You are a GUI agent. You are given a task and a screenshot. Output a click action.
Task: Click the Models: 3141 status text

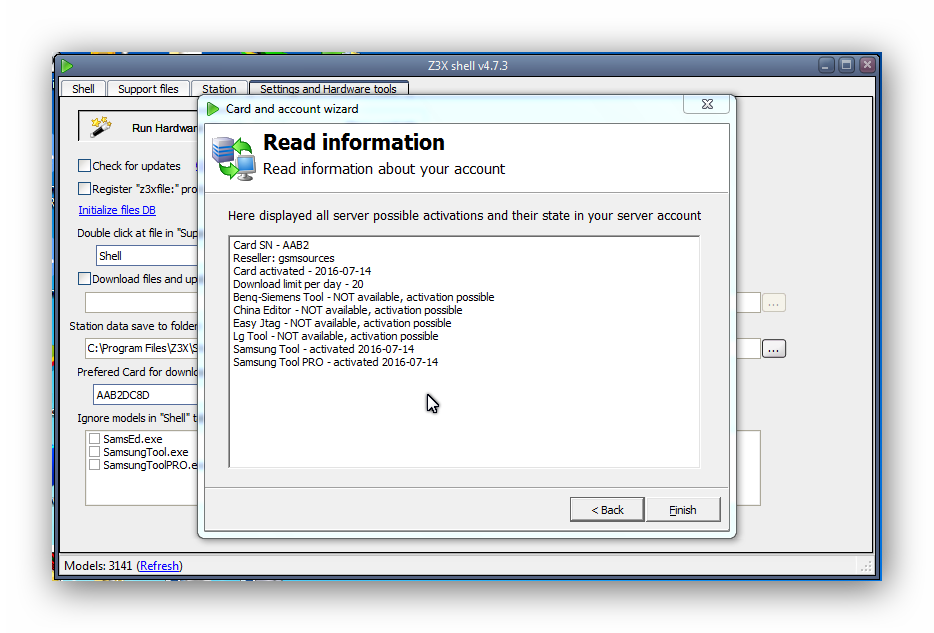(98, 566)
